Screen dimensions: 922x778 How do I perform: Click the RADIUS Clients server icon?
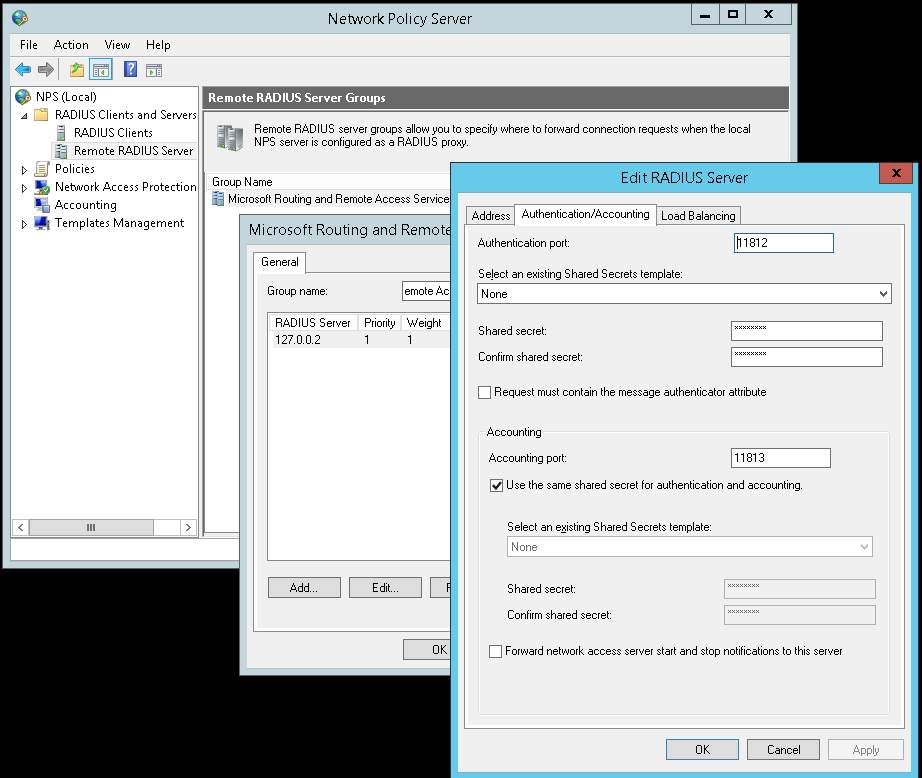coord(61,133)
